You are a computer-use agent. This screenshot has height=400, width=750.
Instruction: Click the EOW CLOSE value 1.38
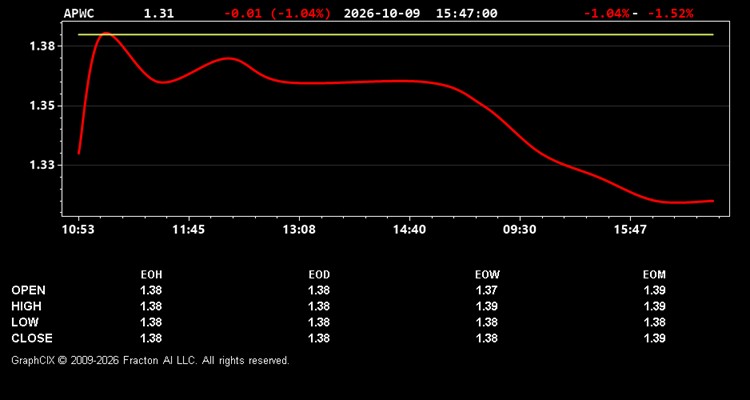click(x=487, y=338)
